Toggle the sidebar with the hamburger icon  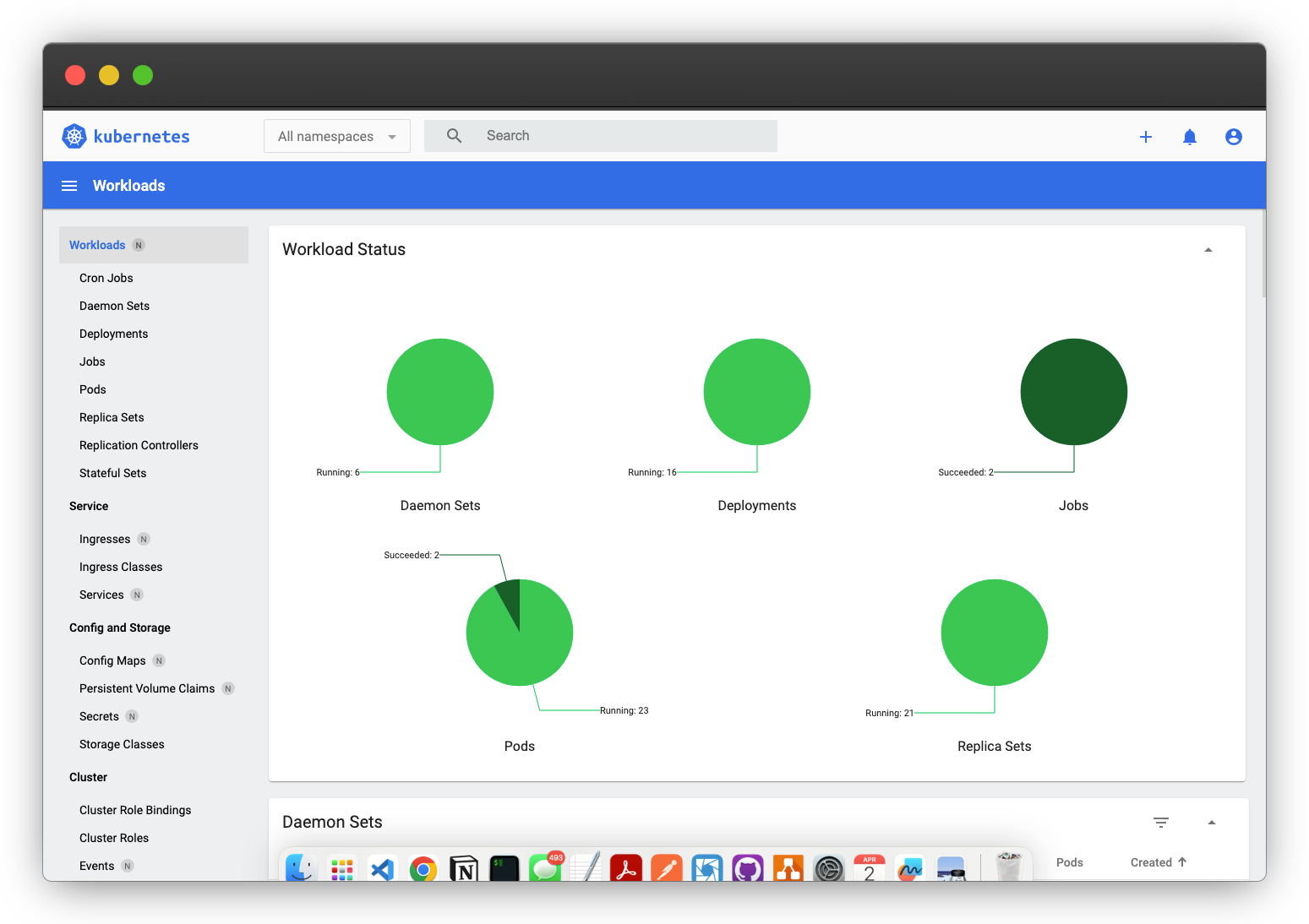pos(68,185)
